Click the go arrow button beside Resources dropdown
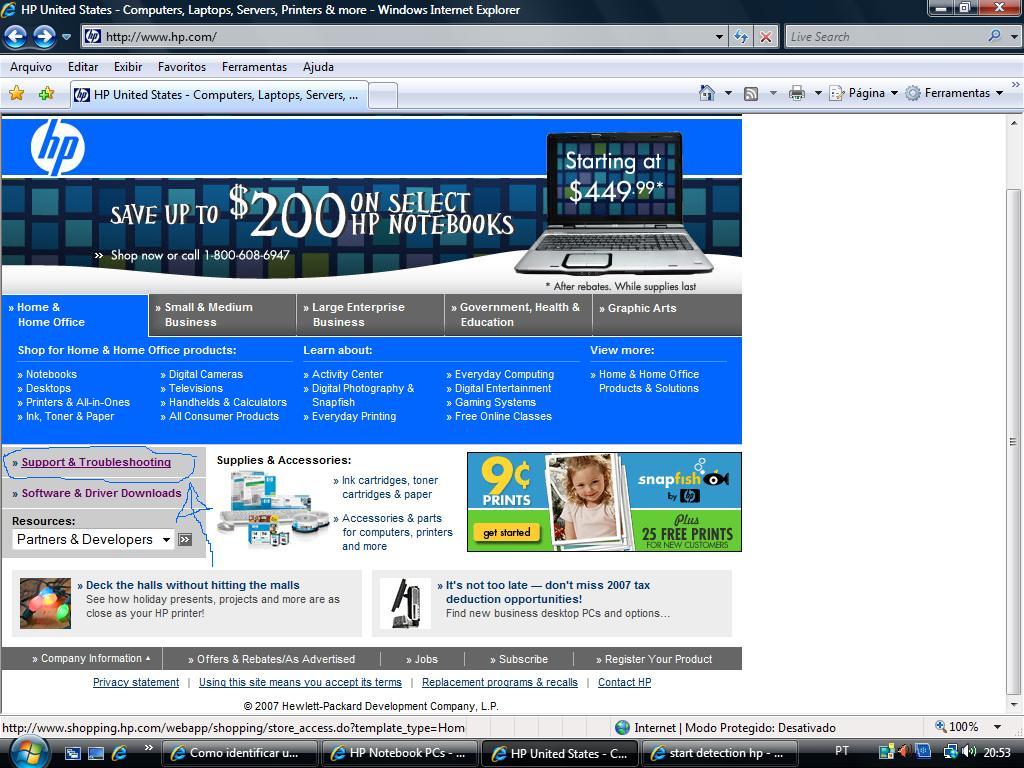 pyautogui.click(x=185, y=539)
